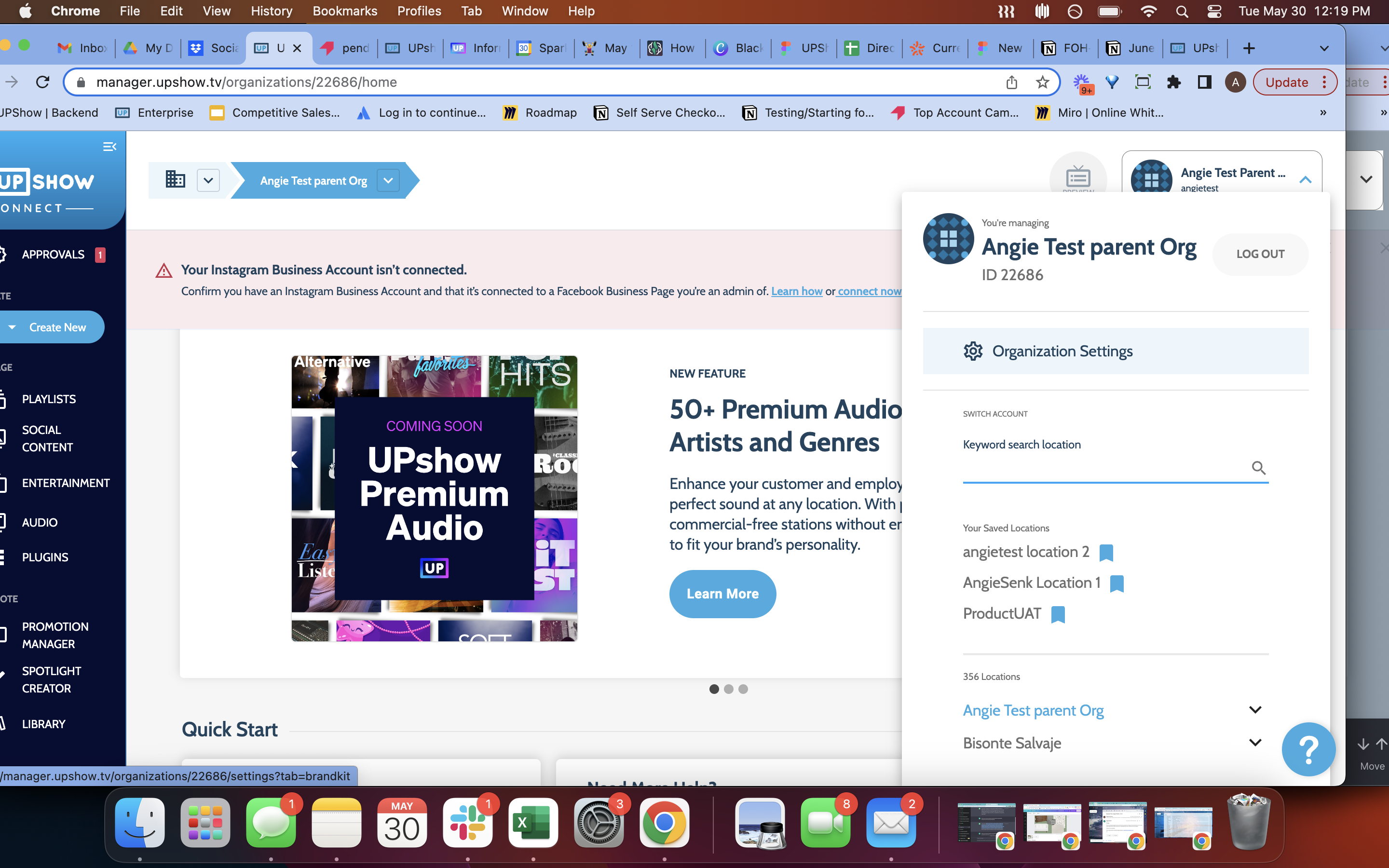Expand the Bisonte Salvaje organization

(x=1255, y=742)
